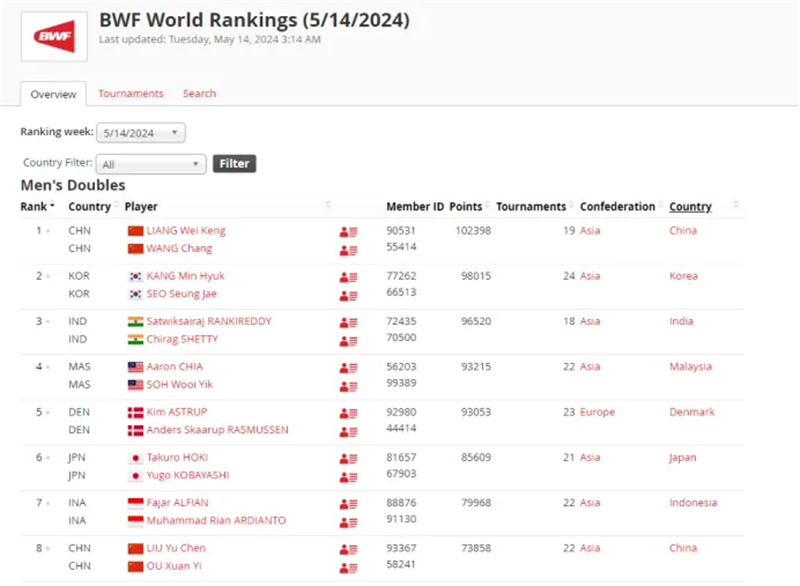Open LIANG Wei Keng's player profile icon

tap(348, 231)
